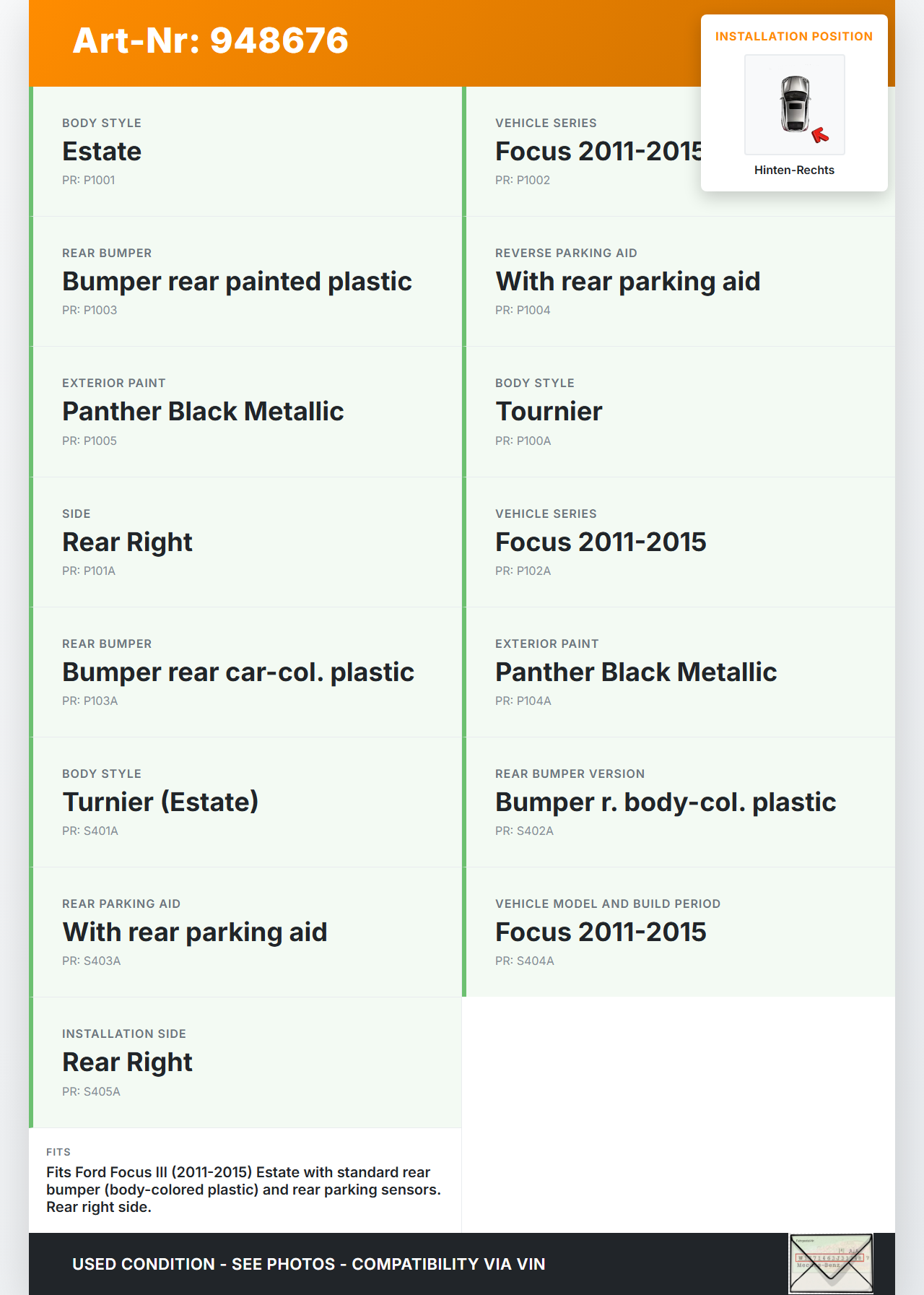This screenshot has height=1295, width=924.
Task: Select the PR: P1002 vehicle series code
Action: tap(523, 180)
